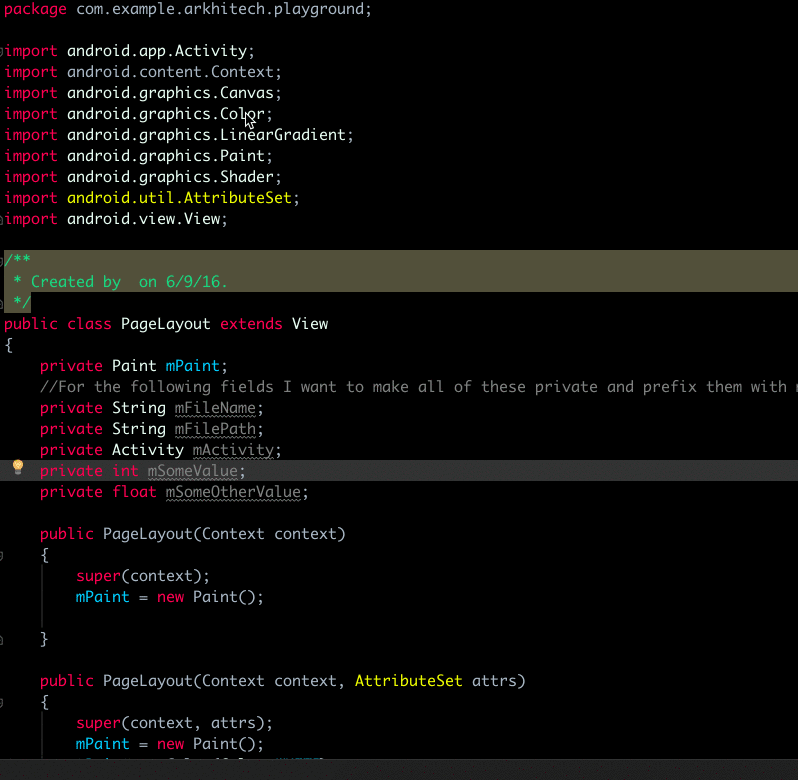Click mPaint in the private Paint field
The height and width of the screenshot is (780, 798).
click(x=193, y=366)
